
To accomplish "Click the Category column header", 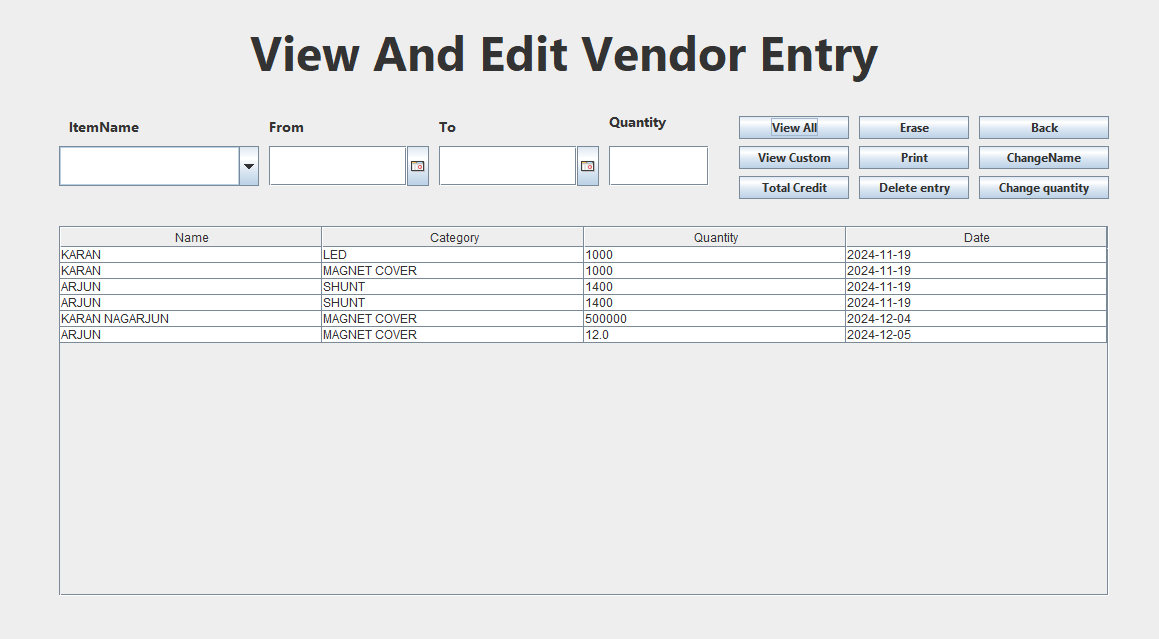I will [454, 236].
